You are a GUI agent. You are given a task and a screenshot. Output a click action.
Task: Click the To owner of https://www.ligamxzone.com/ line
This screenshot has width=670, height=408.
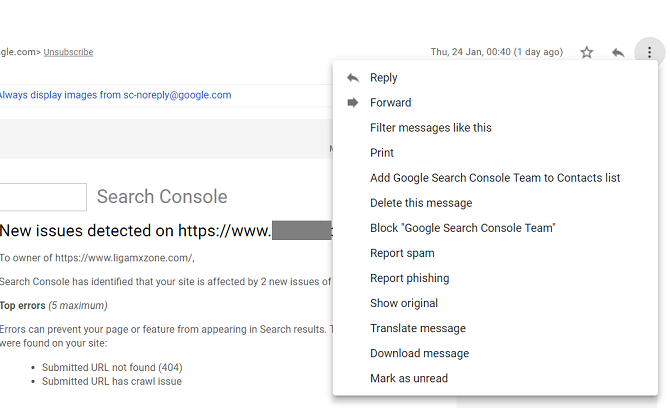(97, 258)
